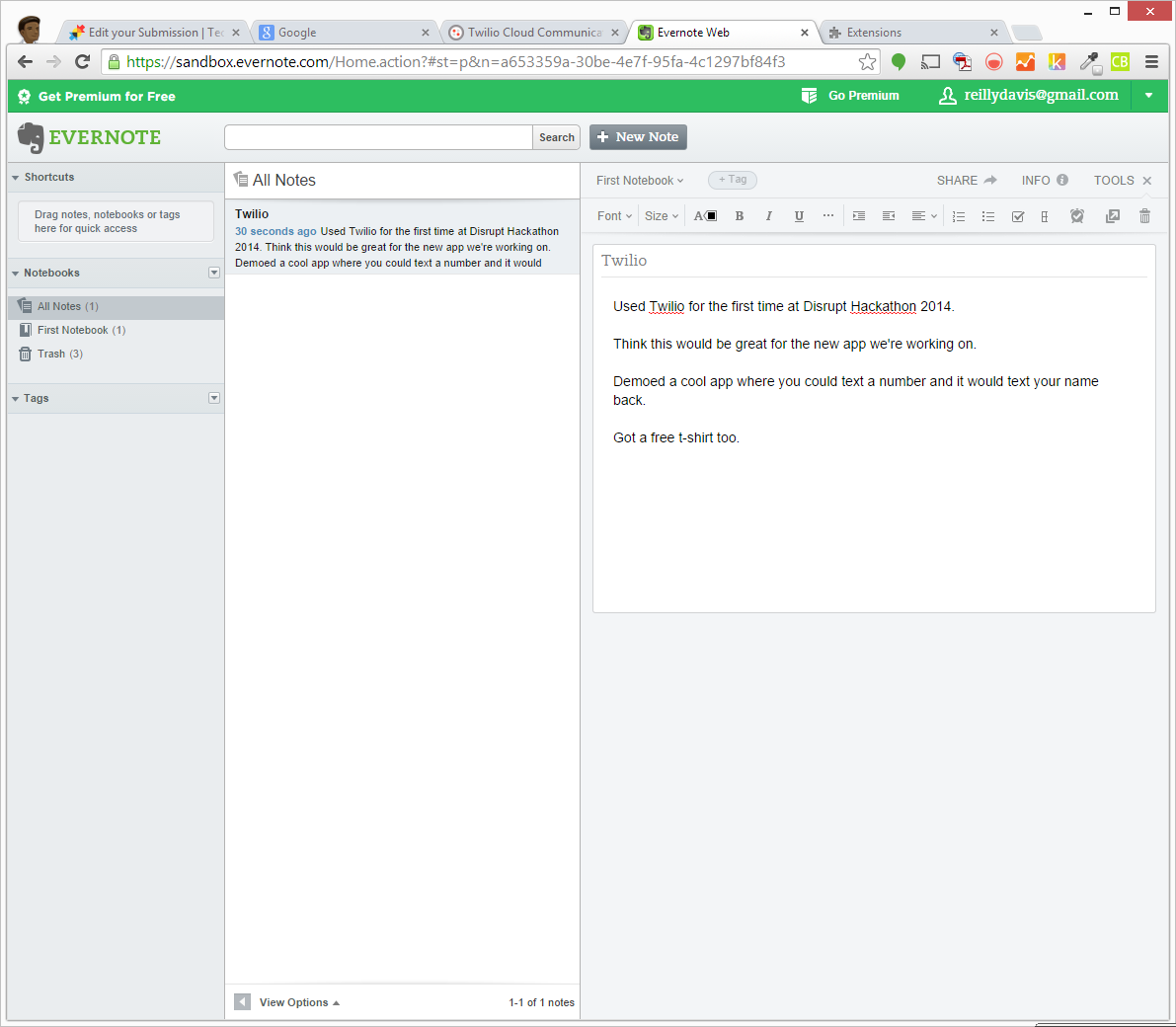Switch to Twilio Cloud Communications tab
This screenshot has height=1027, width=1176.
(532, 33)
